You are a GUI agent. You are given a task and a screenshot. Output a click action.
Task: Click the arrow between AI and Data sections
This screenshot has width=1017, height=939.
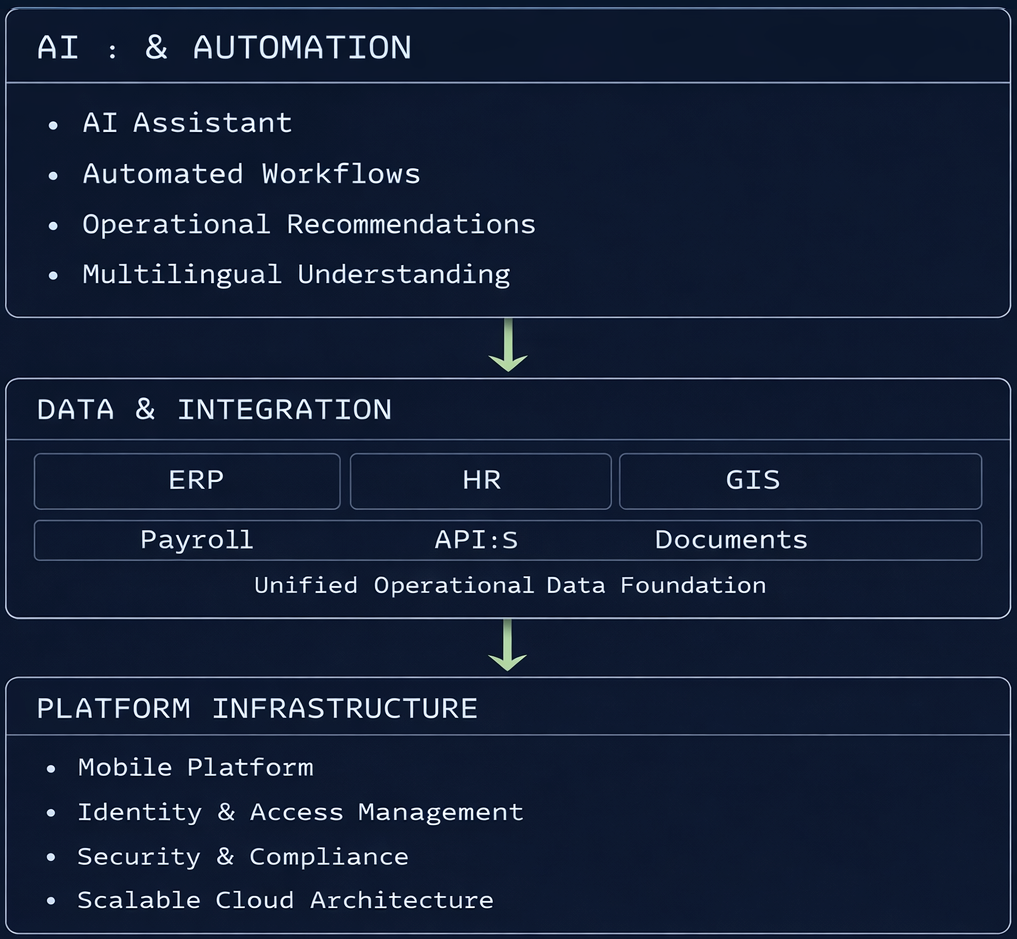509,346
